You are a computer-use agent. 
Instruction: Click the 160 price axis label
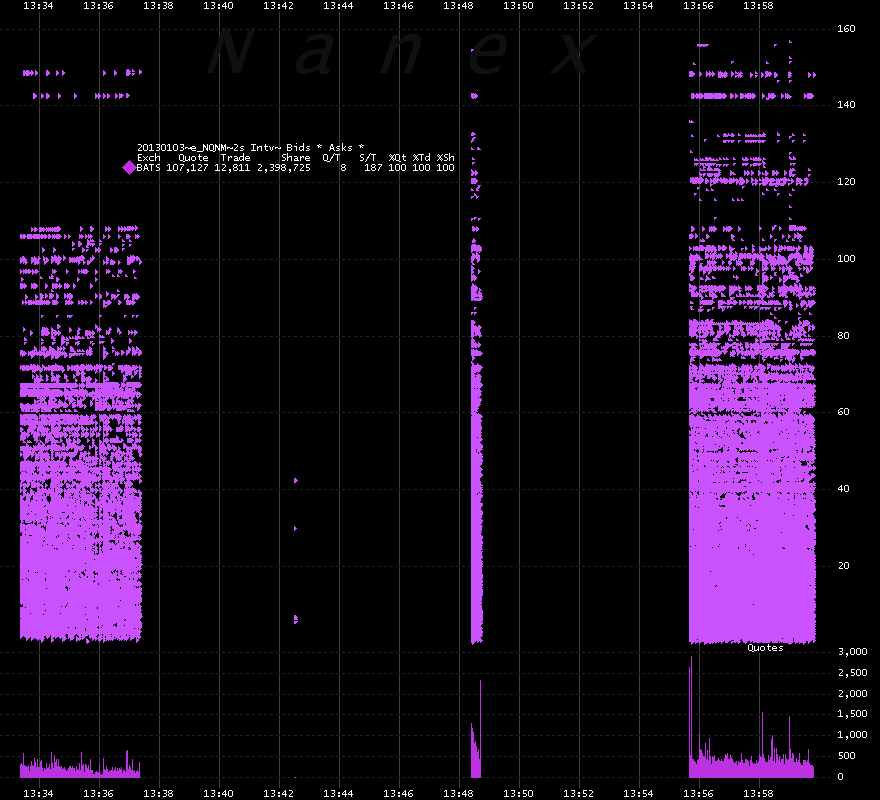tap(846, 29)
